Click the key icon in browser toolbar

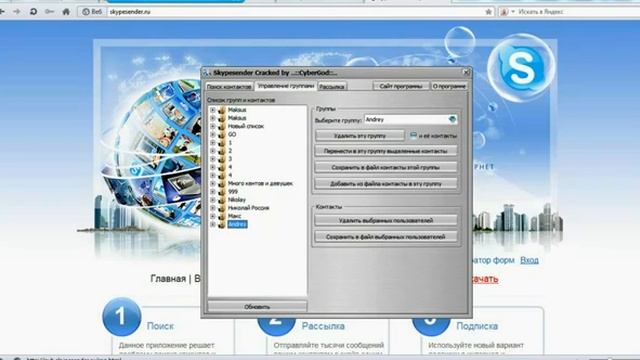point(50,12)
